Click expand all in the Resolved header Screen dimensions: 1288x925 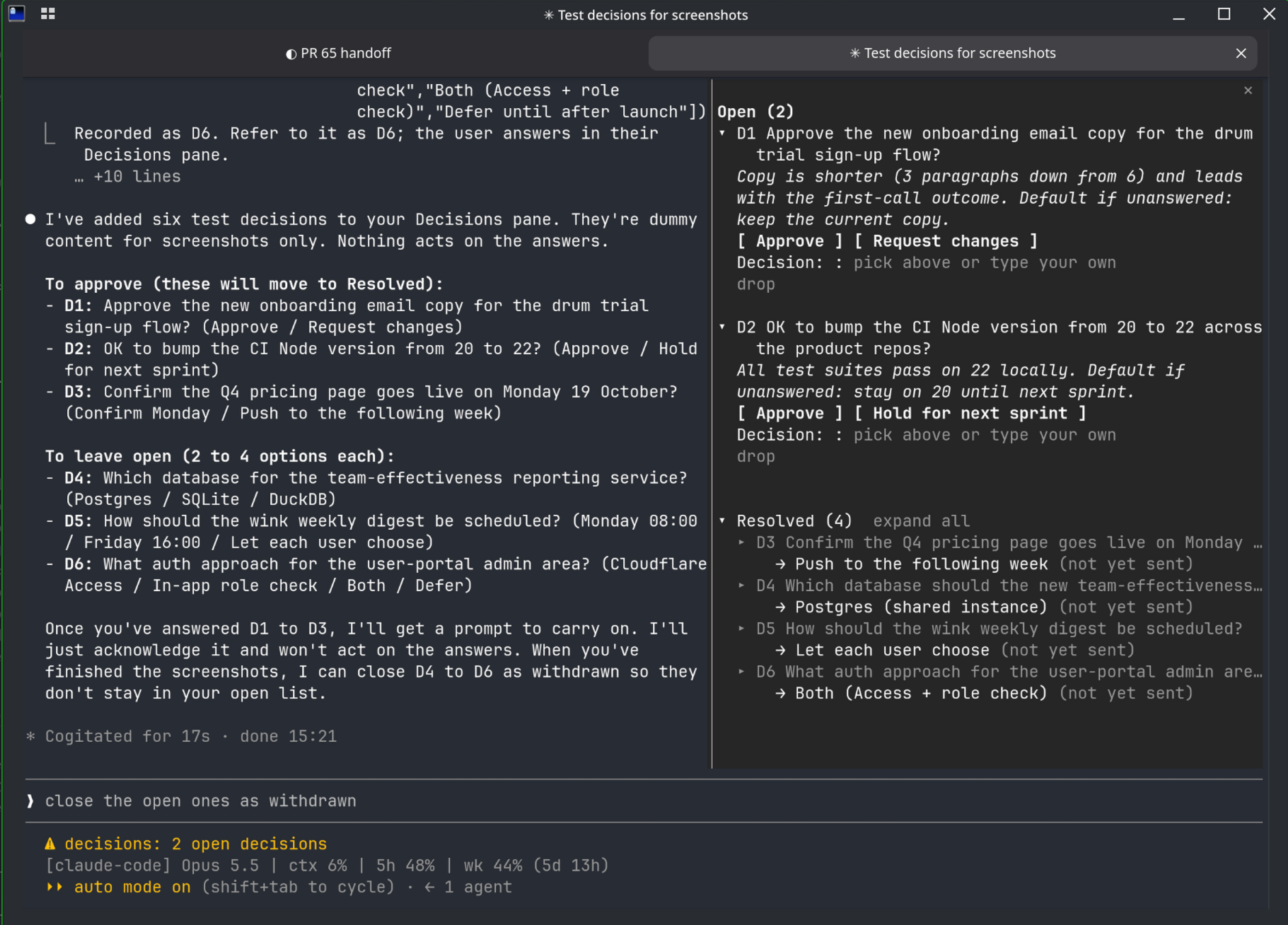click(921, 521)
